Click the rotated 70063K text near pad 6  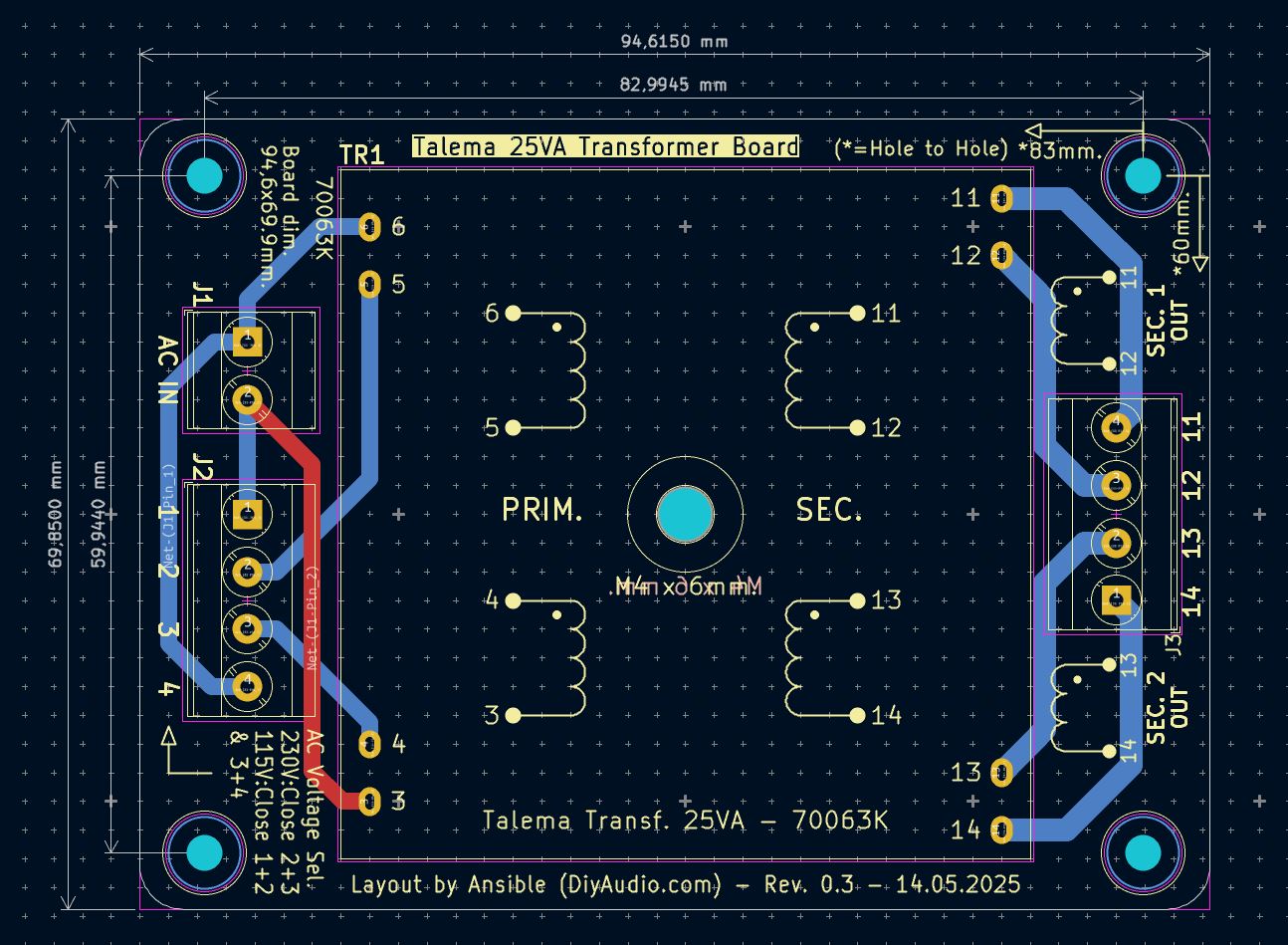pyautogui.click(x=323, y=220)
